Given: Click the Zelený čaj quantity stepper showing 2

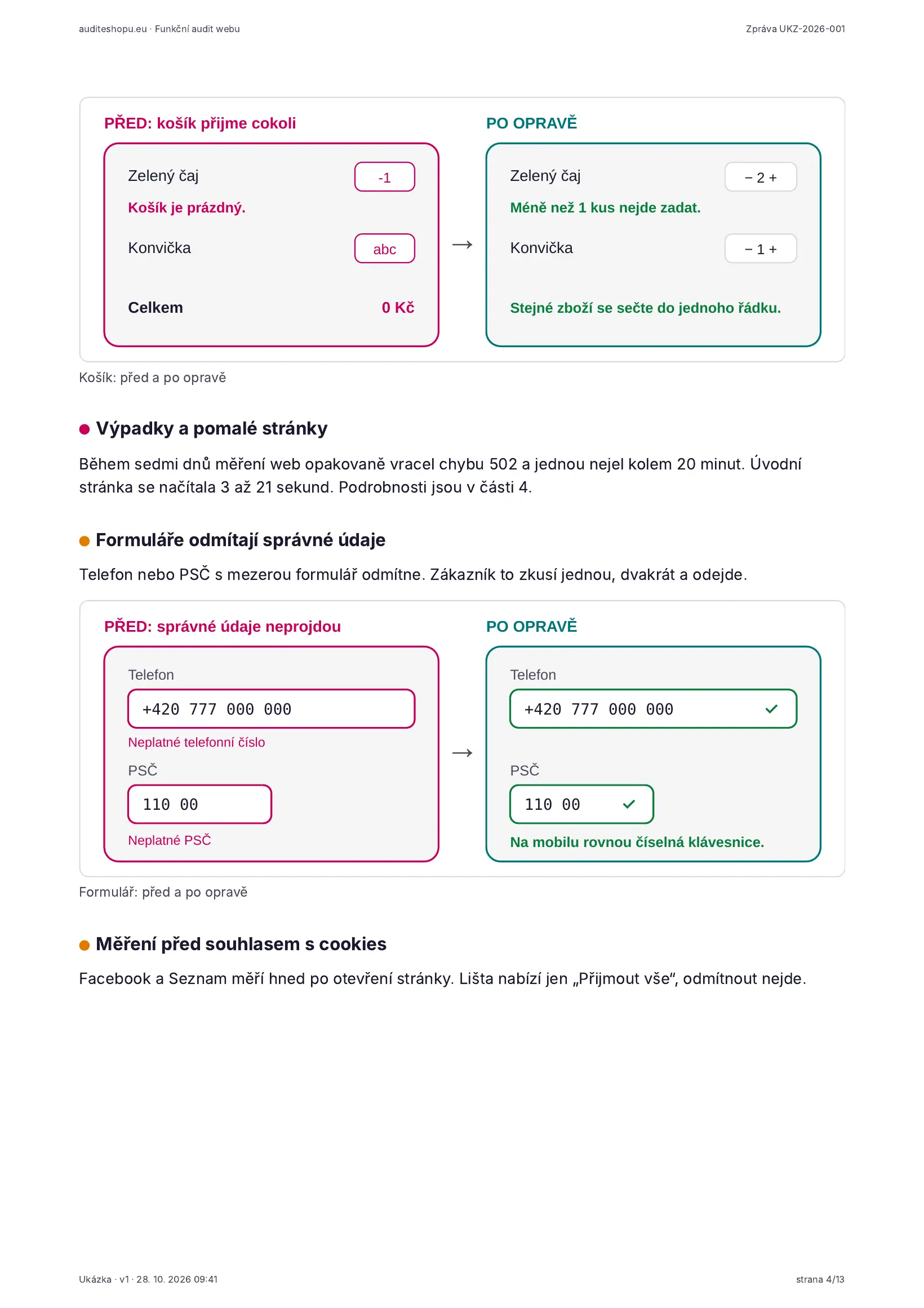Looking at the screenshot, I should pos(761,176).
